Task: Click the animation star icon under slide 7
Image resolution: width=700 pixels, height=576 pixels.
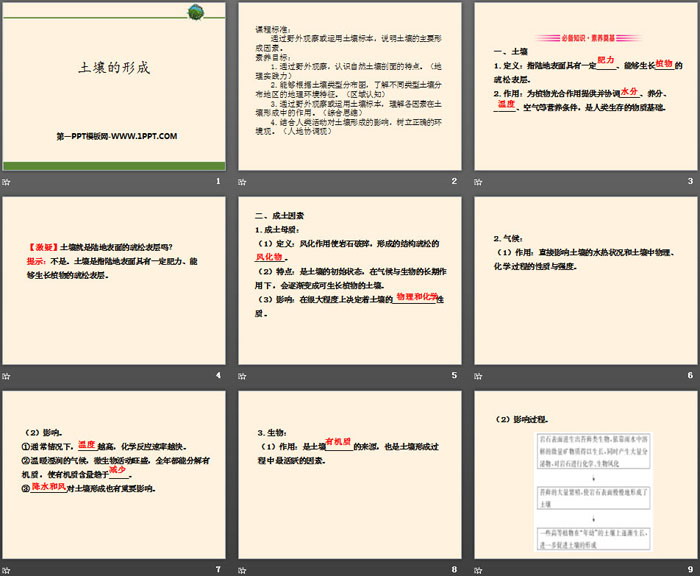Action: (x=6, y=570)
